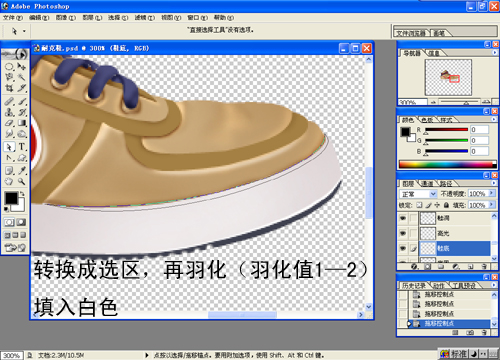Delete layer with trash icon in layers panel

coord(484,267)
